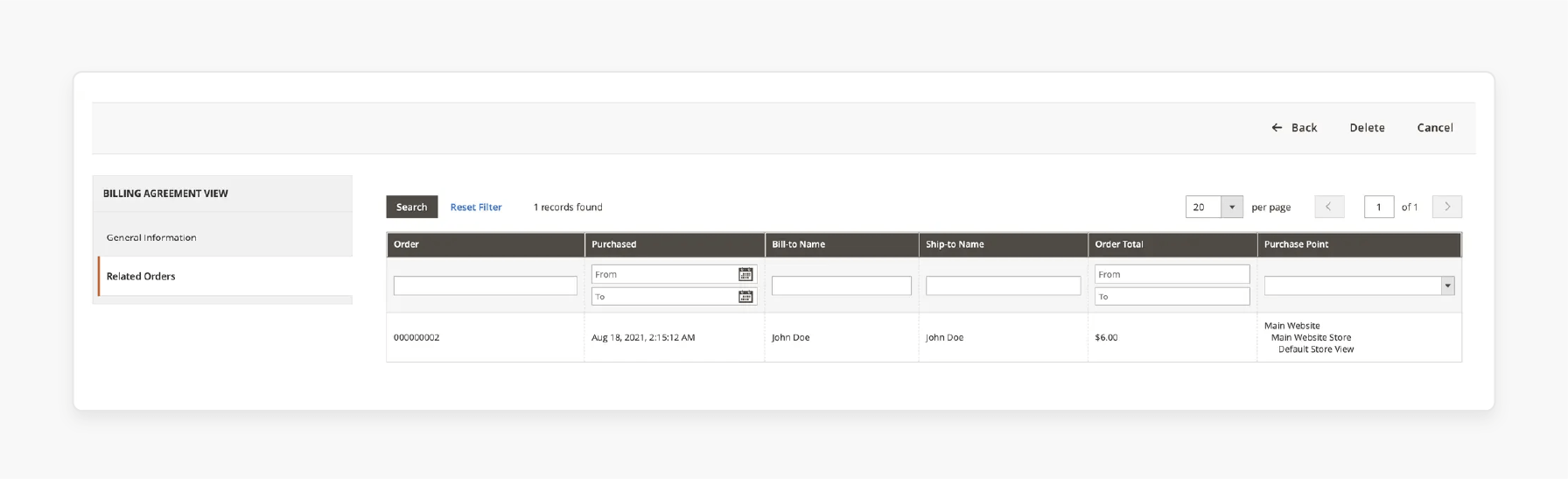
Task: Click the Delete button
Action: [1367, 128]
